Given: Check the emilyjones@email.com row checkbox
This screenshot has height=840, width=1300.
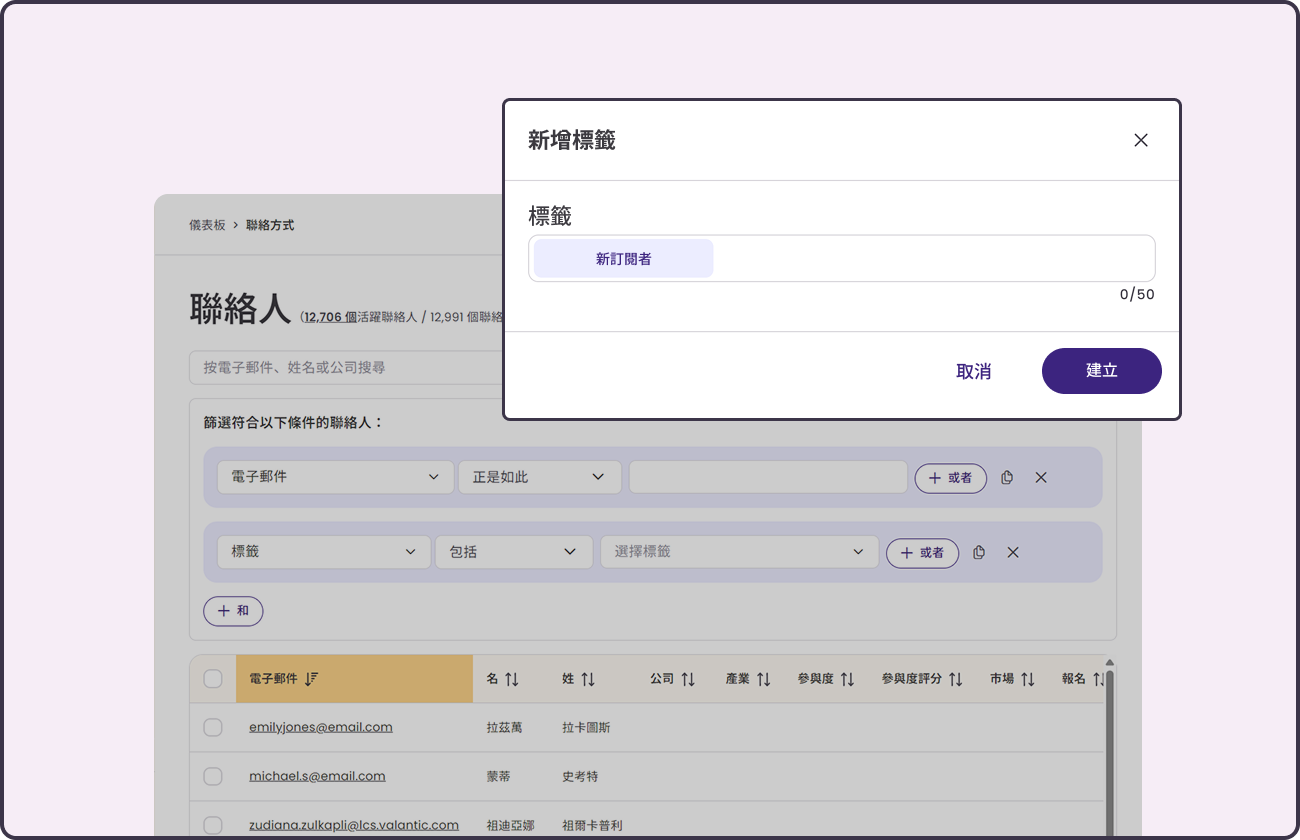Looking at the screenshot, I should pos(213,727).
